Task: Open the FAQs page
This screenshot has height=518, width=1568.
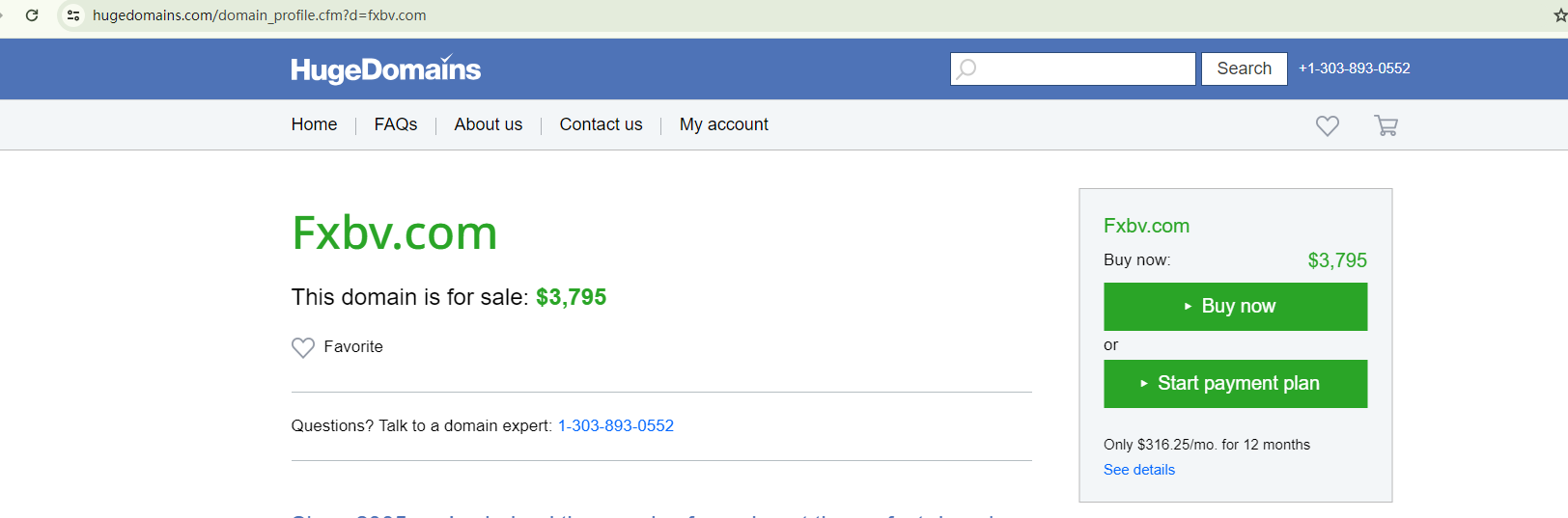Action: pyautogui.click(x=396, y=124)
